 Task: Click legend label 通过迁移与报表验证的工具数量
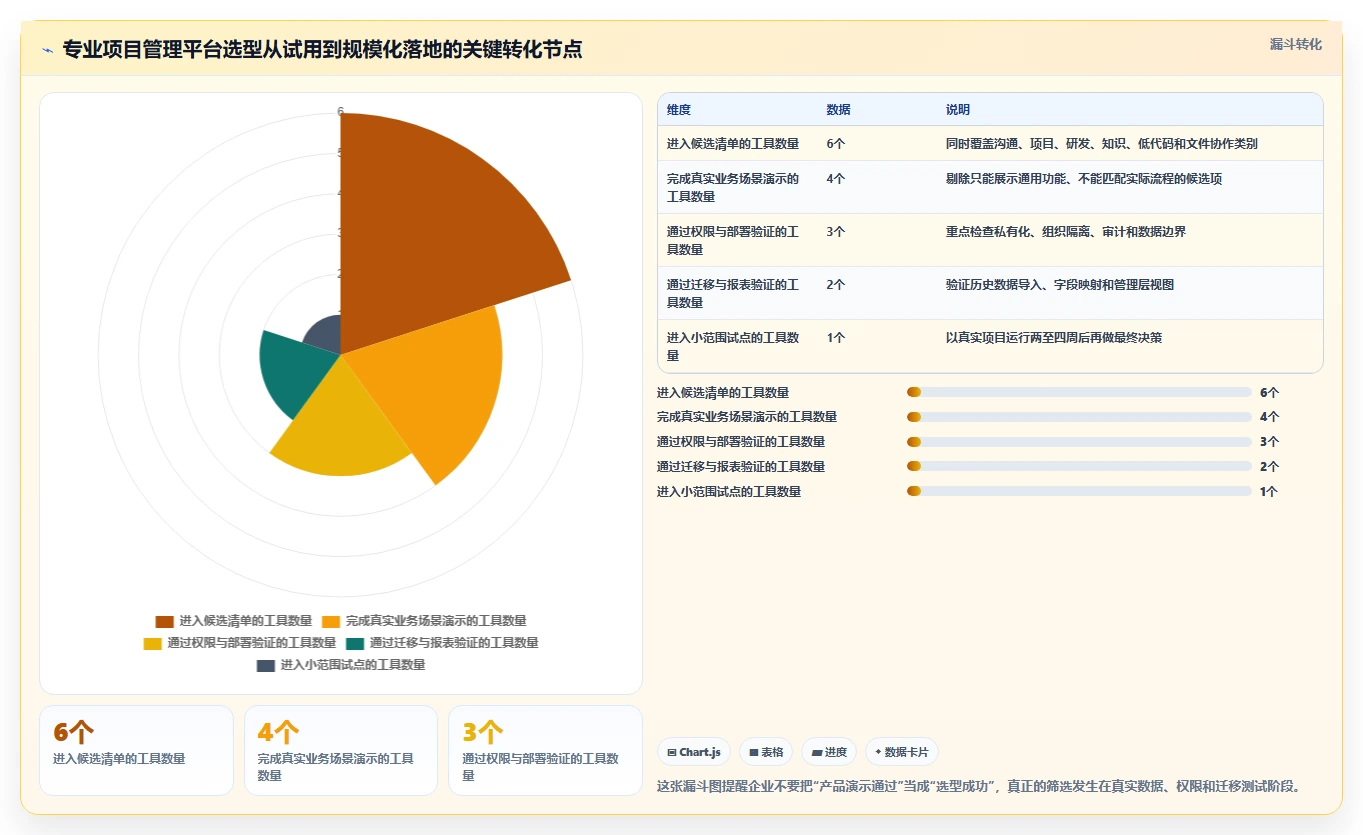454,643
